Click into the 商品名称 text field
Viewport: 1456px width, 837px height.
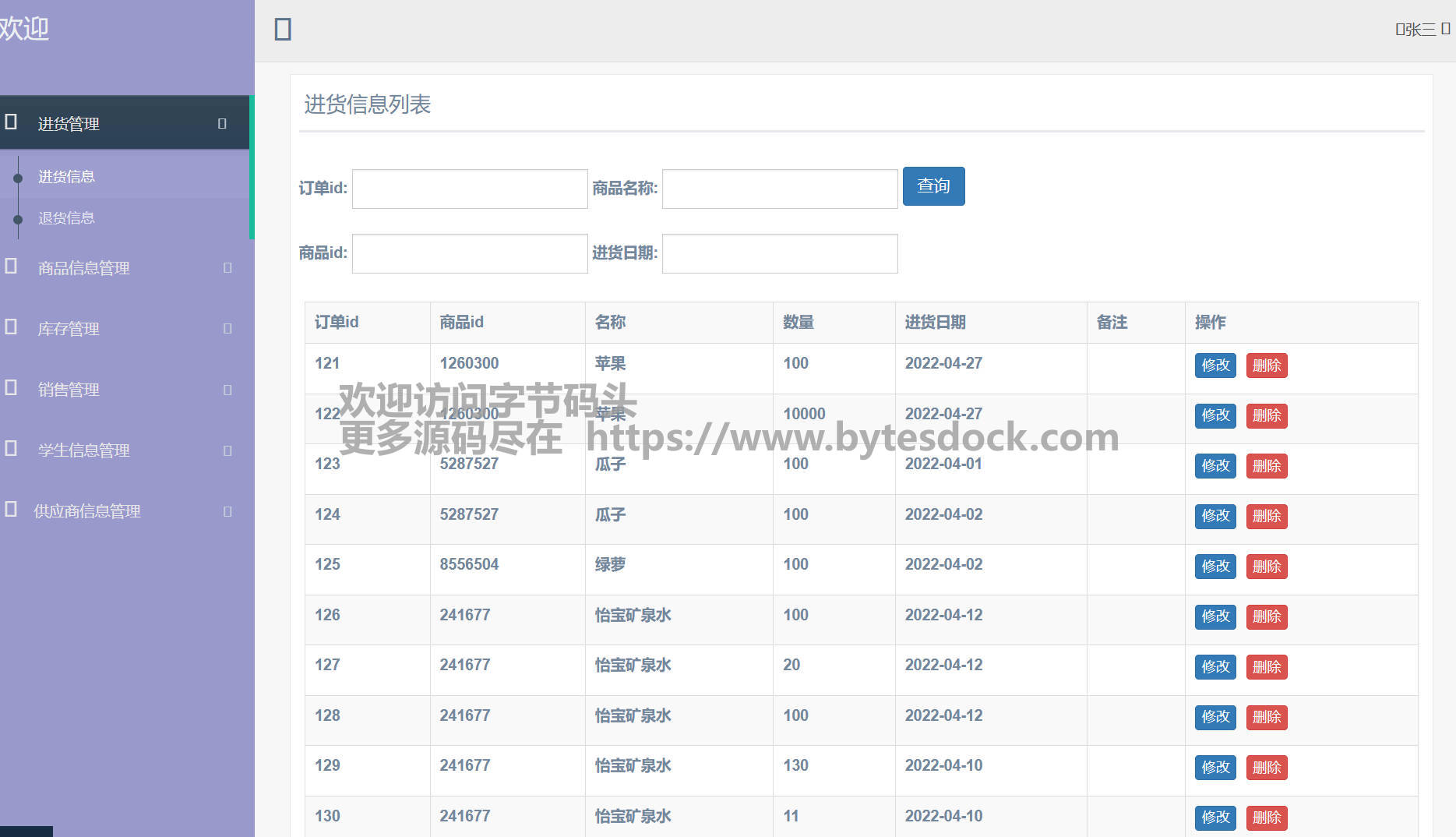[x=779, y=189]
